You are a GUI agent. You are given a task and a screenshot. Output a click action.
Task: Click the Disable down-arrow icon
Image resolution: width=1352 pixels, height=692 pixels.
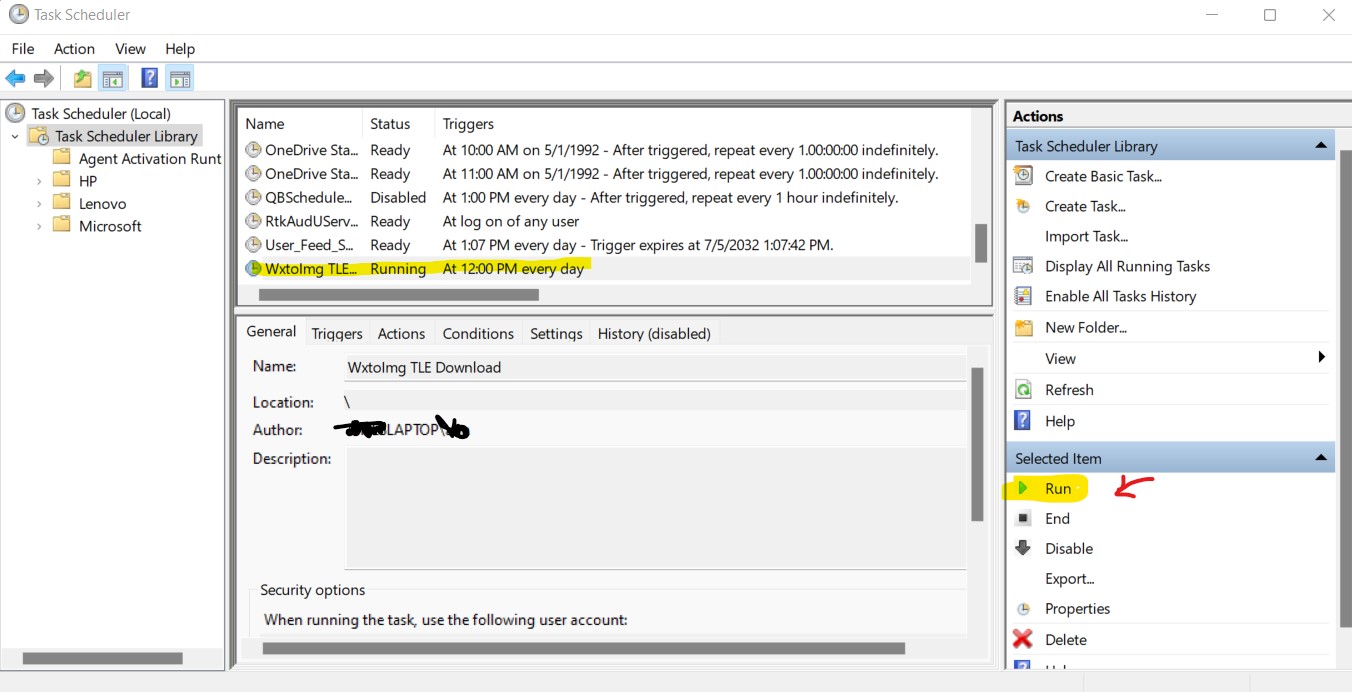[1022, 548]
